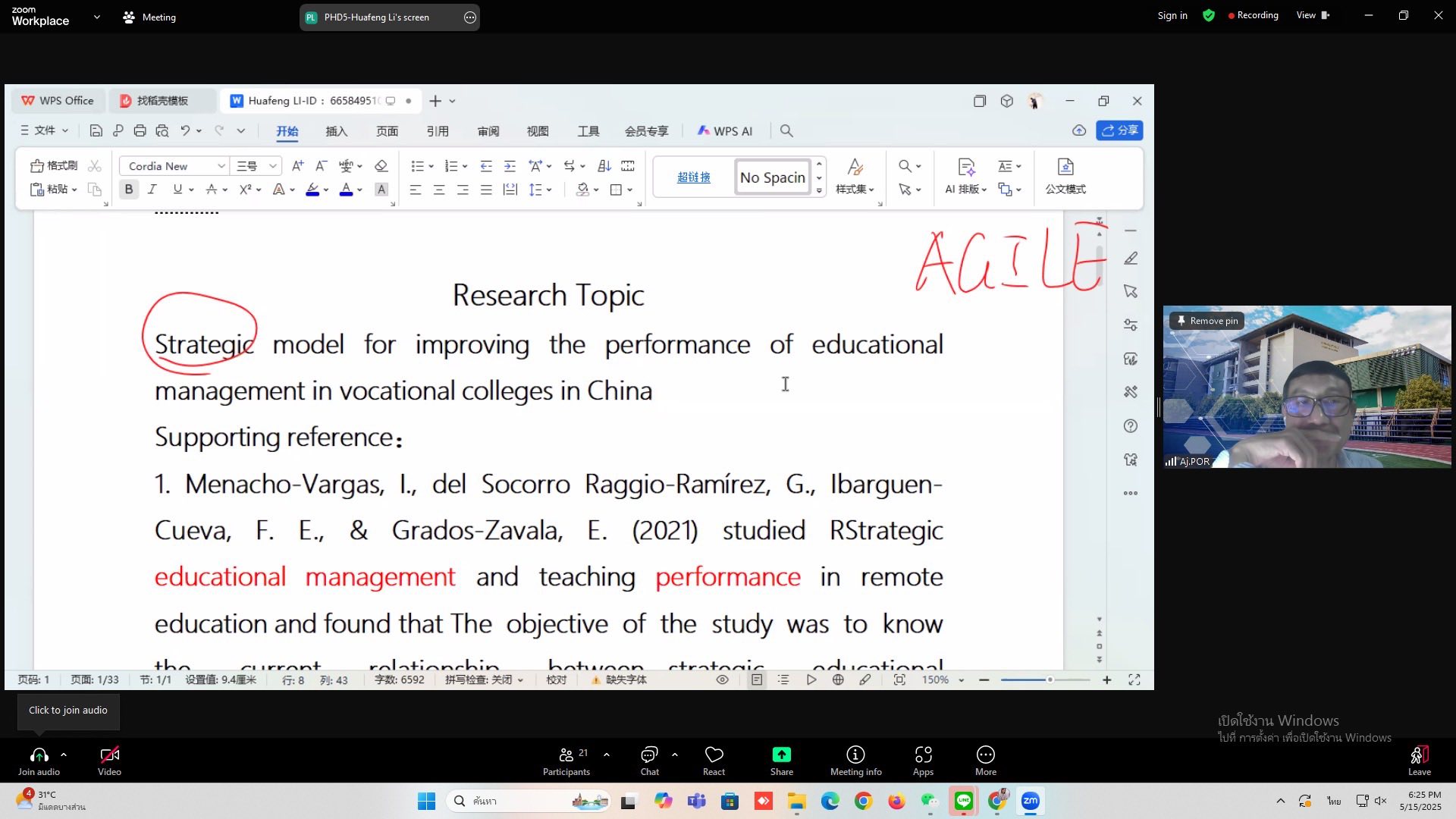Click the print preview icon

tap(162, 130)
